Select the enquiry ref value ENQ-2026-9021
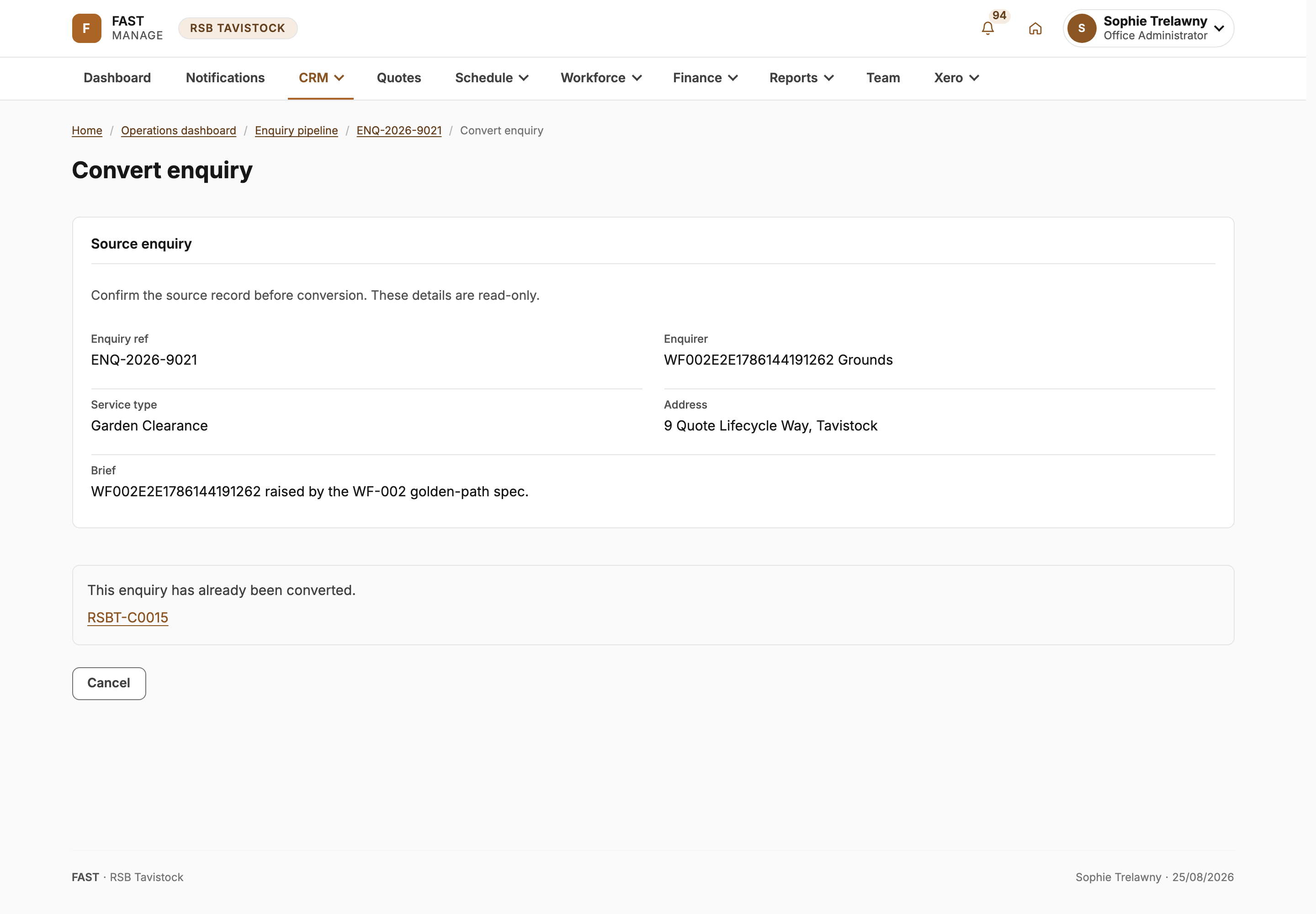This screenshot has width=1316, height=914. (144, 360)
